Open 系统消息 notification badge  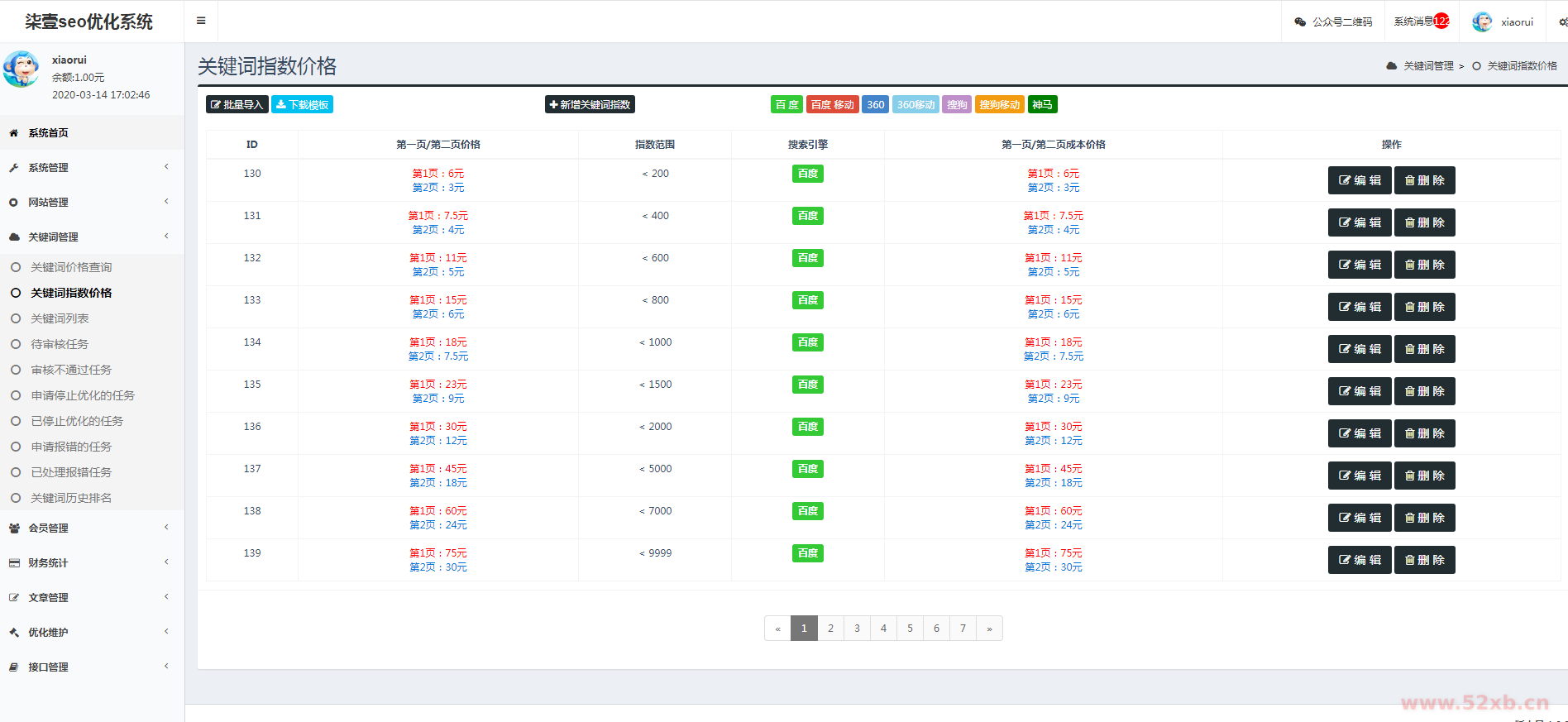click(1441, 22)
